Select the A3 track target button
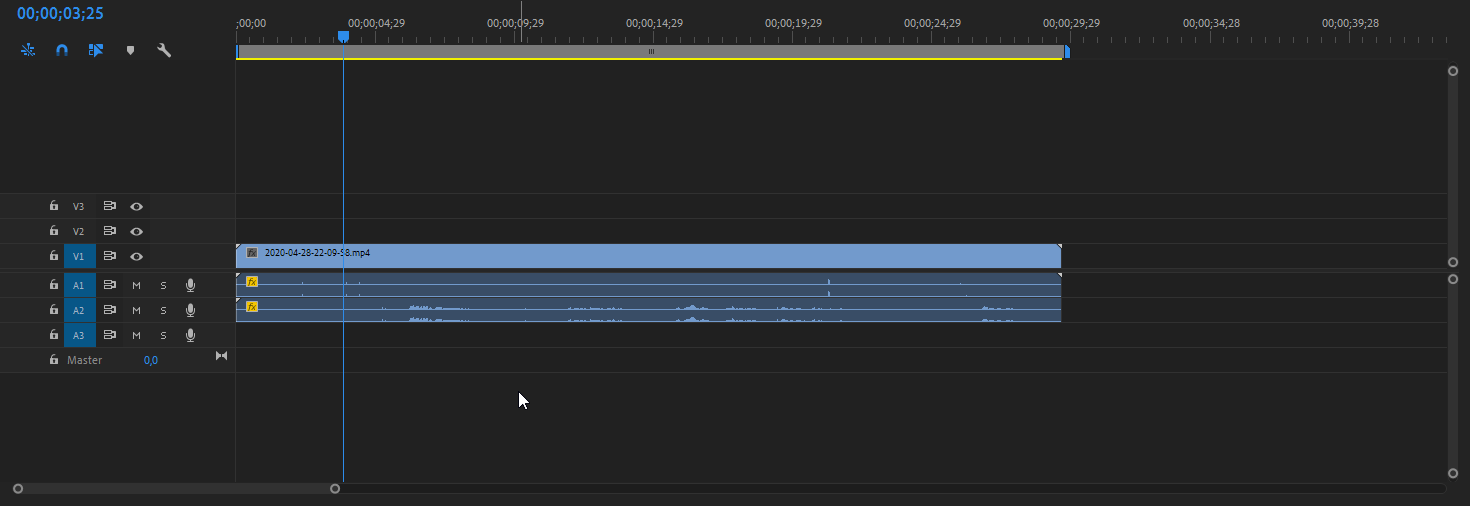This screenshot has width=1470, height=506. [79, 335]
